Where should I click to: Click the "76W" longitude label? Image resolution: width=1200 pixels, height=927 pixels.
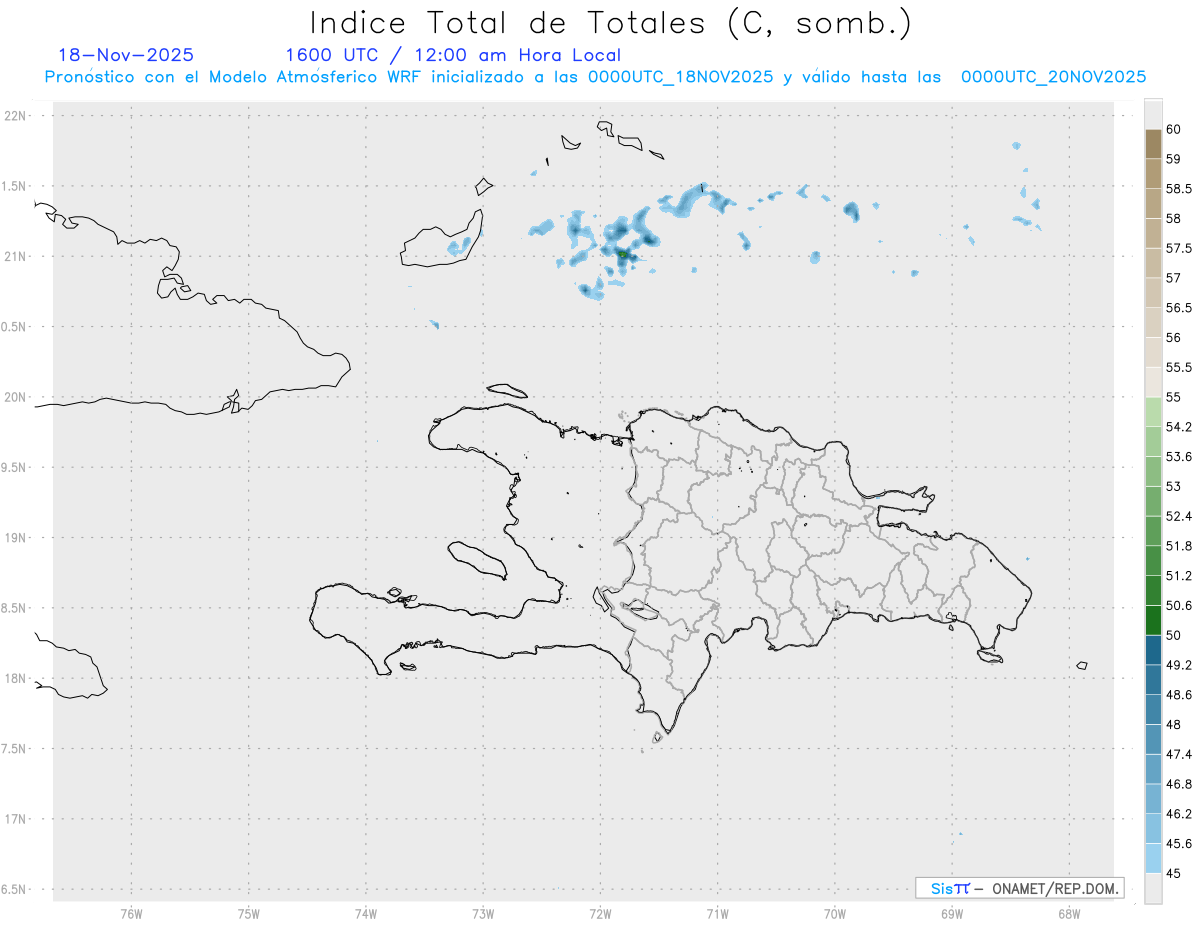point(131,913)
